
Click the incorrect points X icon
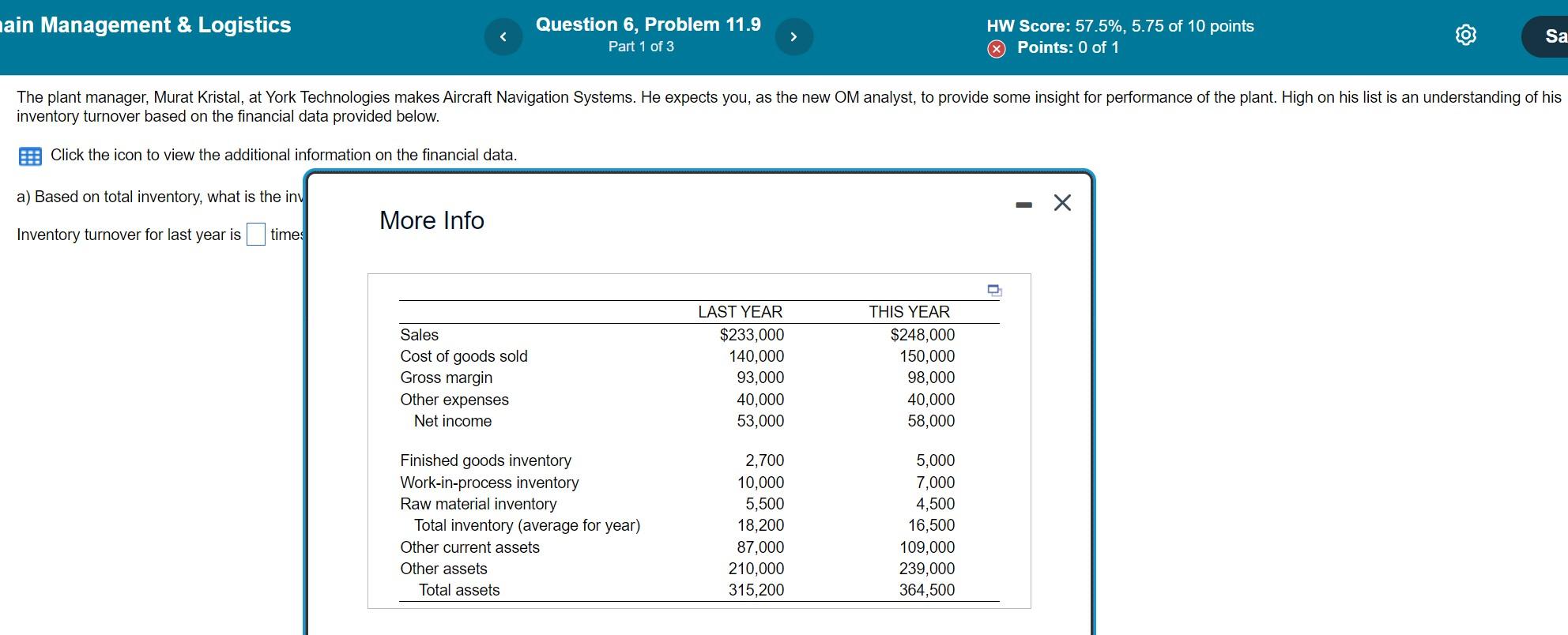997,48
